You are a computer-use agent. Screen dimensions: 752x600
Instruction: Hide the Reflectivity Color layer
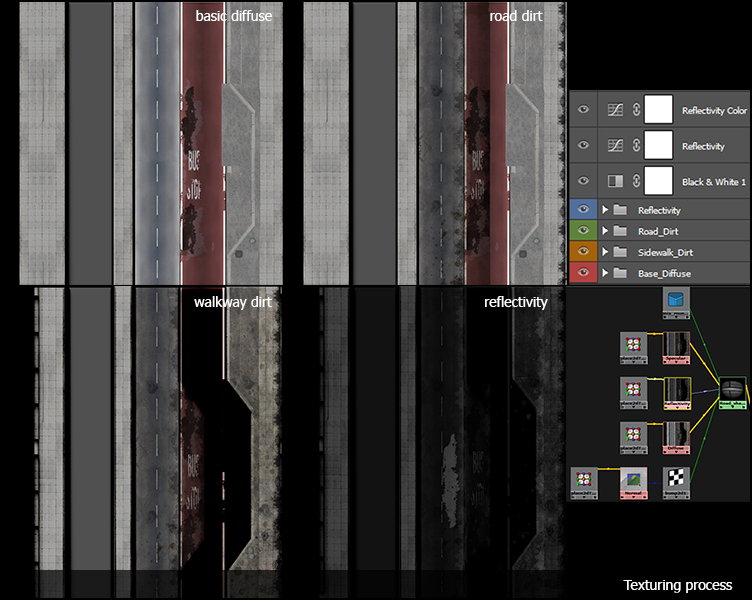(584, 111)
